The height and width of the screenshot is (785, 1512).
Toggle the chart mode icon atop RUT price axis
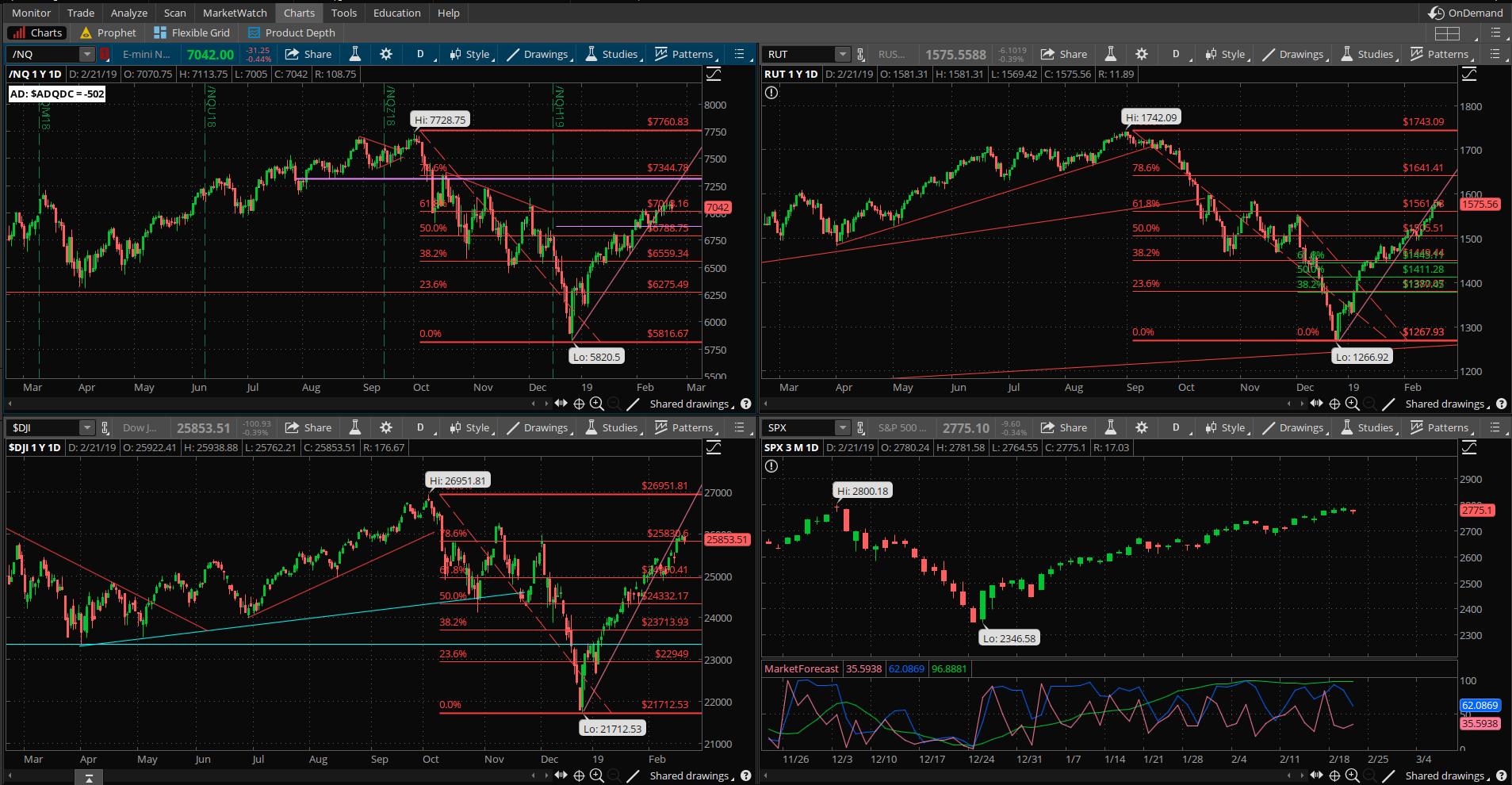[1469, 74]
